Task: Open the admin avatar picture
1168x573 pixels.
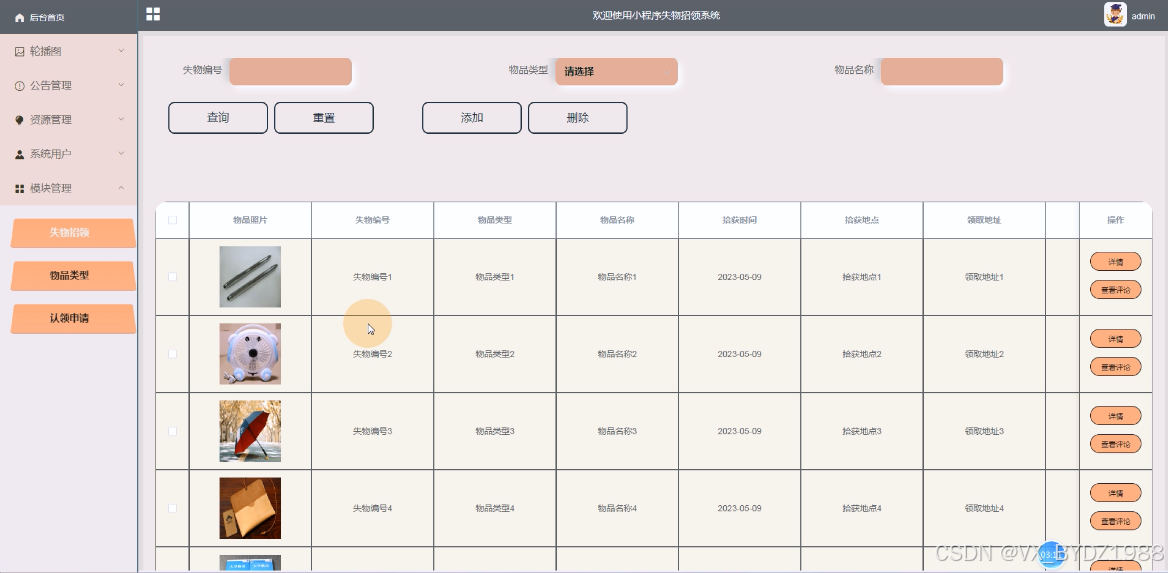Action: [1115, 15]
